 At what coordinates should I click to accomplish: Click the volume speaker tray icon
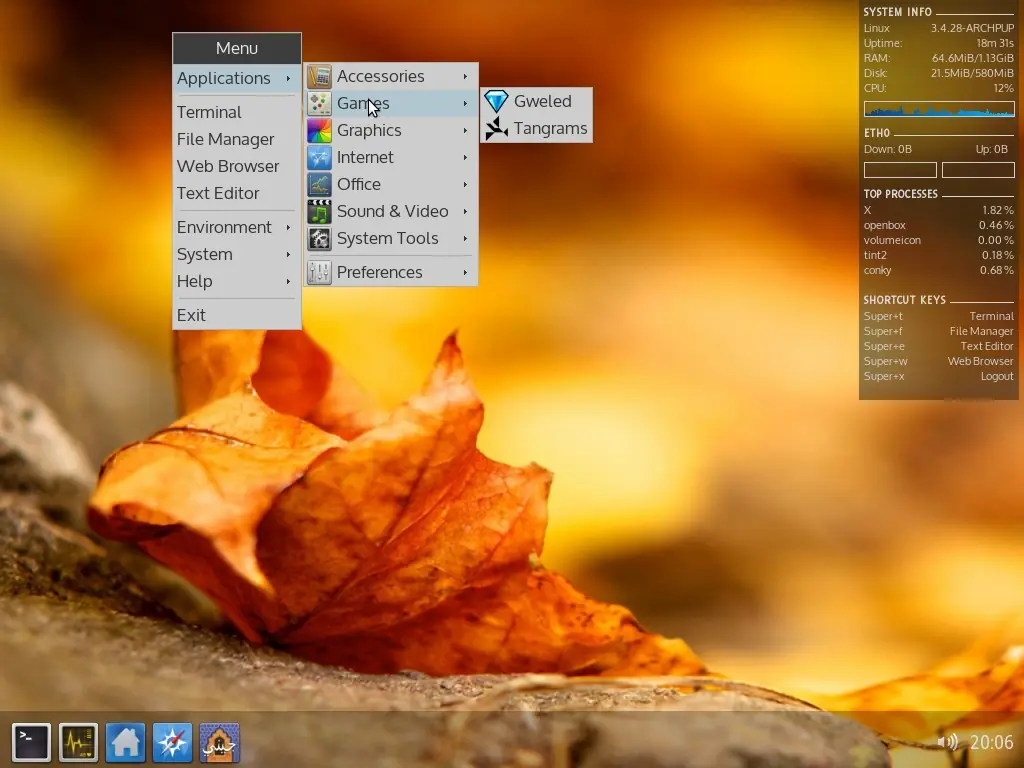click(x=948, y=742)
